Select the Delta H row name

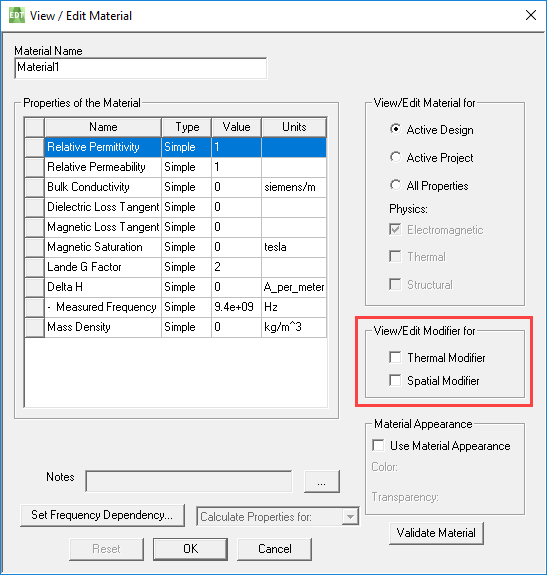pos(103,287)
